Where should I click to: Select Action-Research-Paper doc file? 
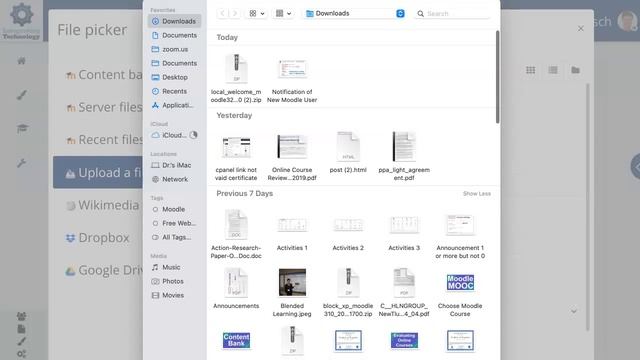pos(236,234)
